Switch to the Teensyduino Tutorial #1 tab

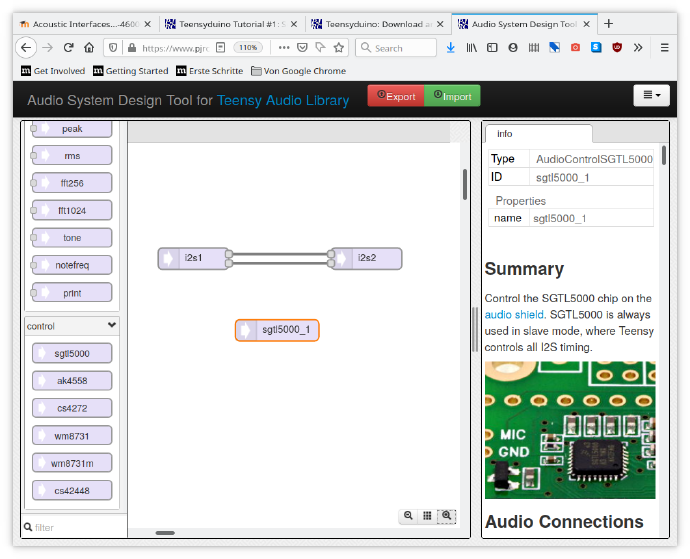(x=228, y=23)
